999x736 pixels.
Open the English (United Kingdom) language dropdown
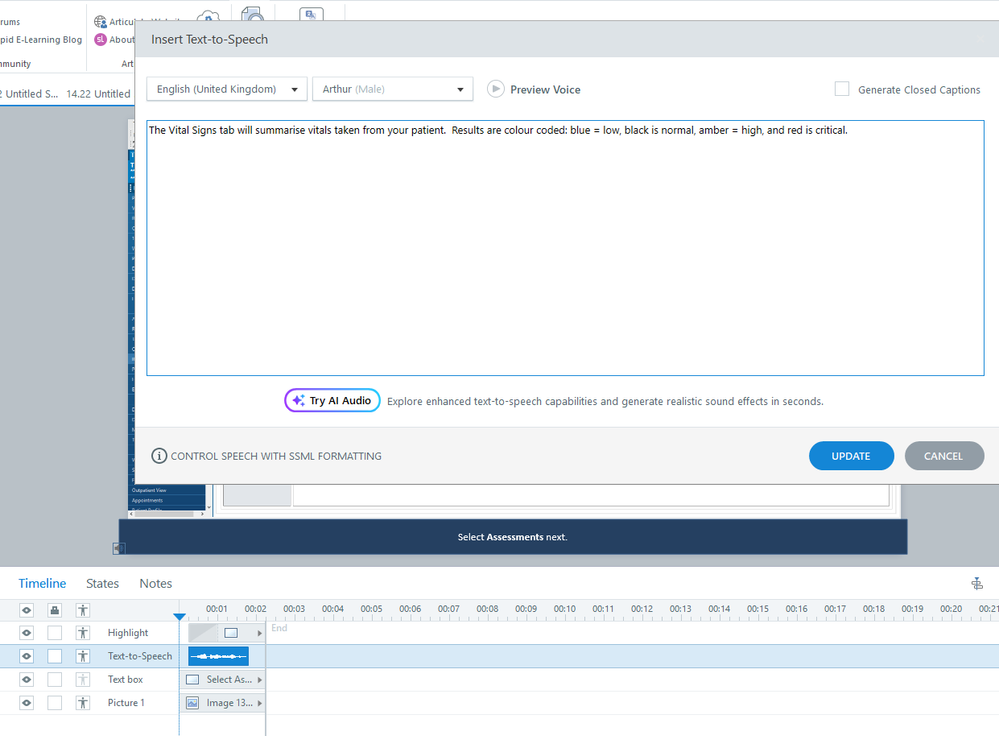227,89
